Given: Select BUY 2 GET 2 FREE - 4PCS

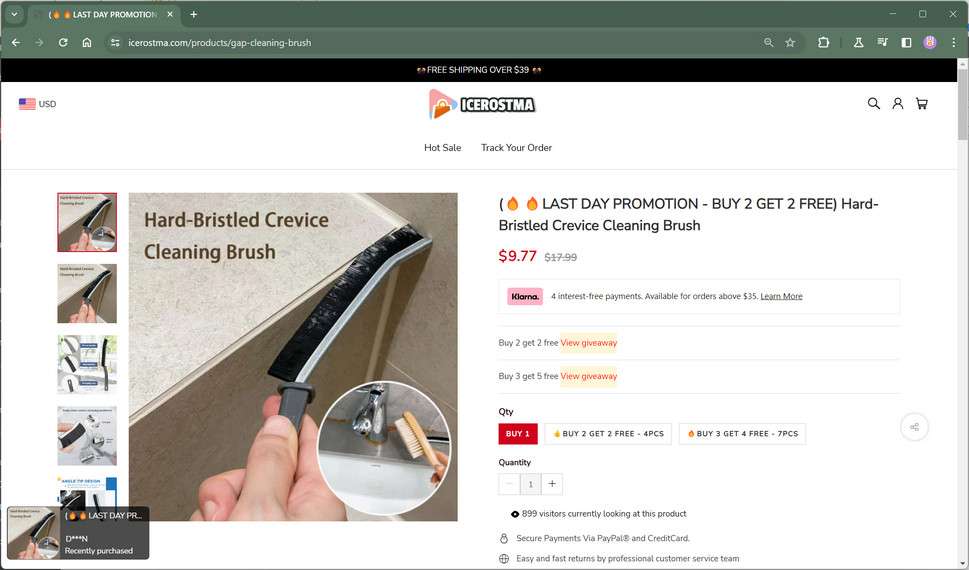Looking at the screenshot, I should 608,433.
